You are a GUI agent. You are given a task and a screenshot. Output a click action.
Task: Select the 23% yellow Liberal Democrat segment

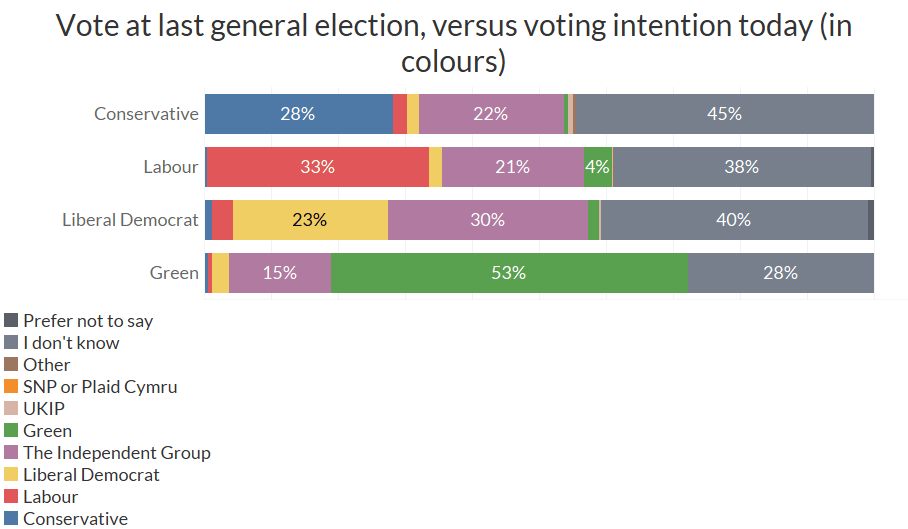[x=310, y=220]
